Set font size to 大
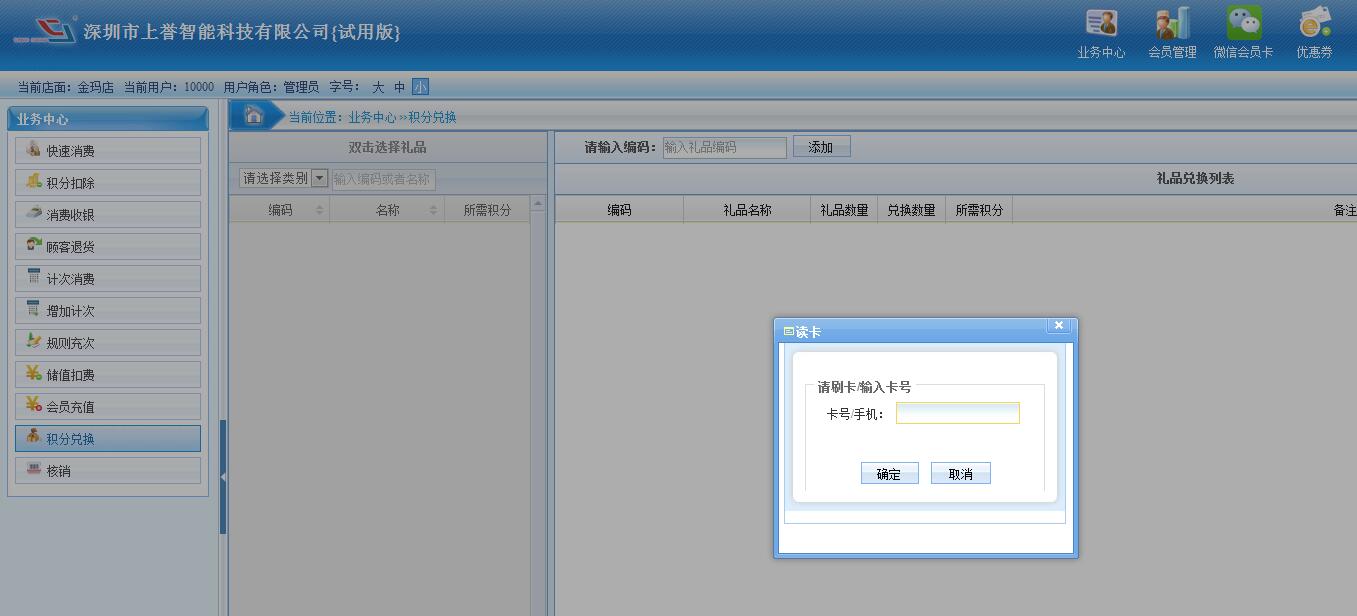 pos(378,87)
